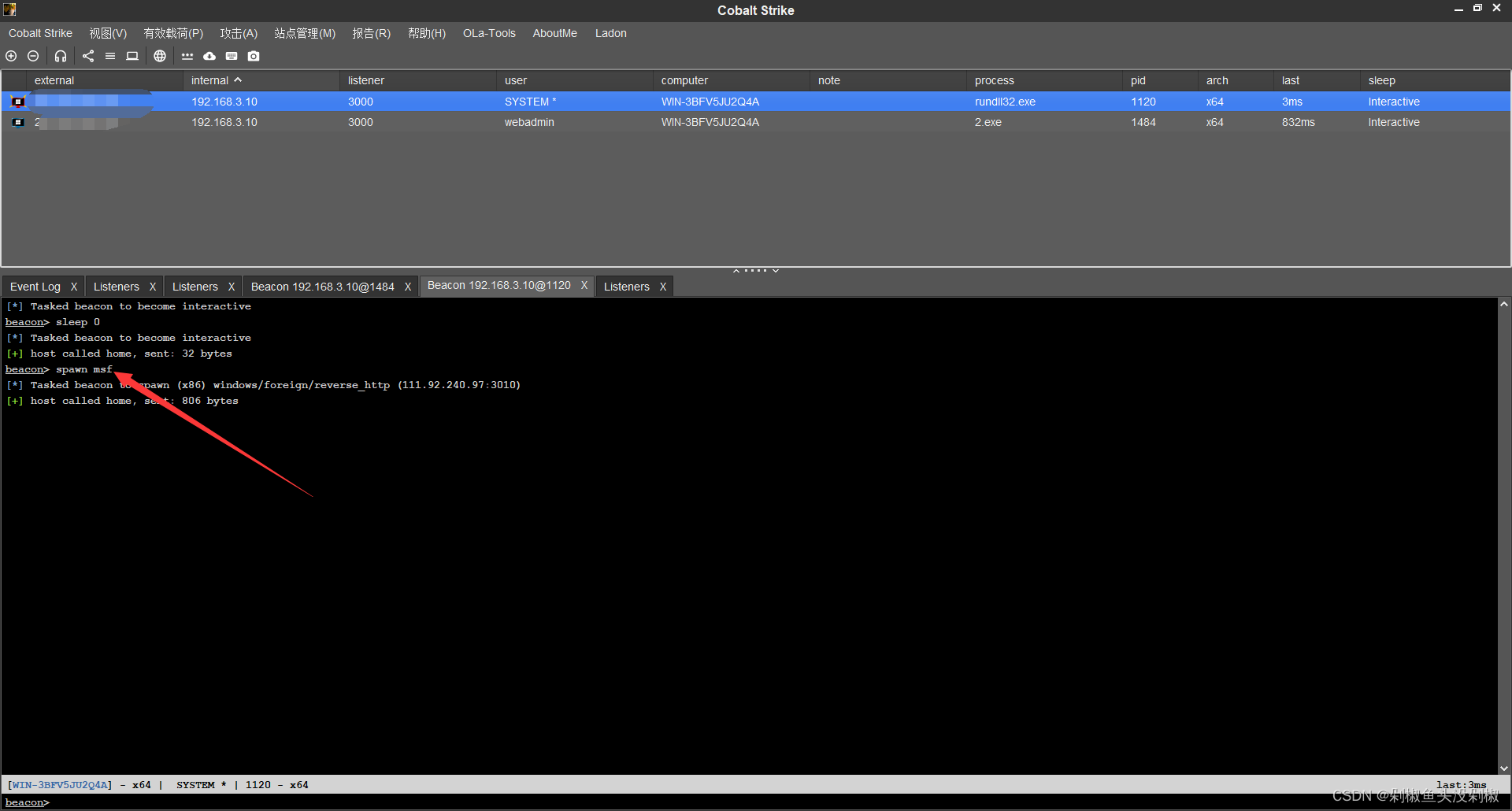Click console scrollbar down arrow

tap(1504, 768)
